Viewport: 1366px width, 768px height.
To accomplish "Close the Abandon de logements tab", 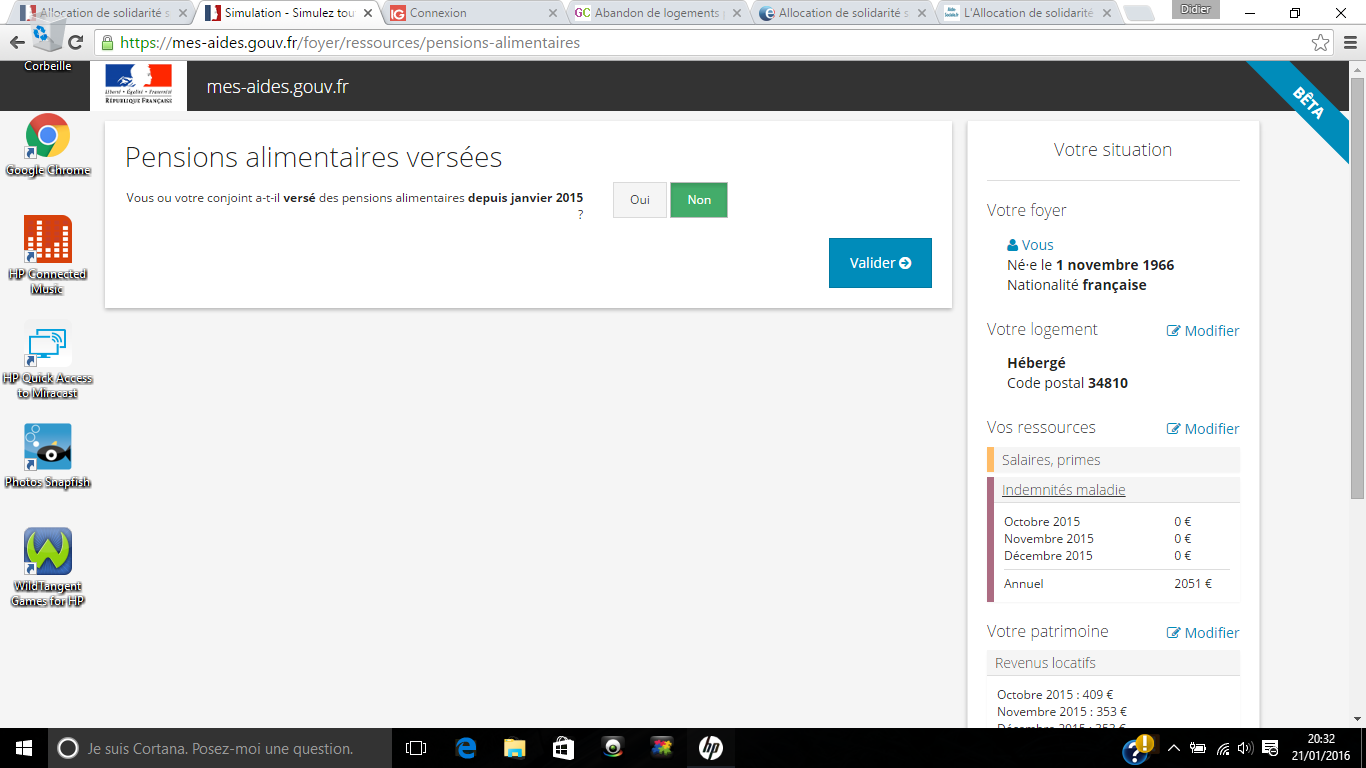I will 737,13.
